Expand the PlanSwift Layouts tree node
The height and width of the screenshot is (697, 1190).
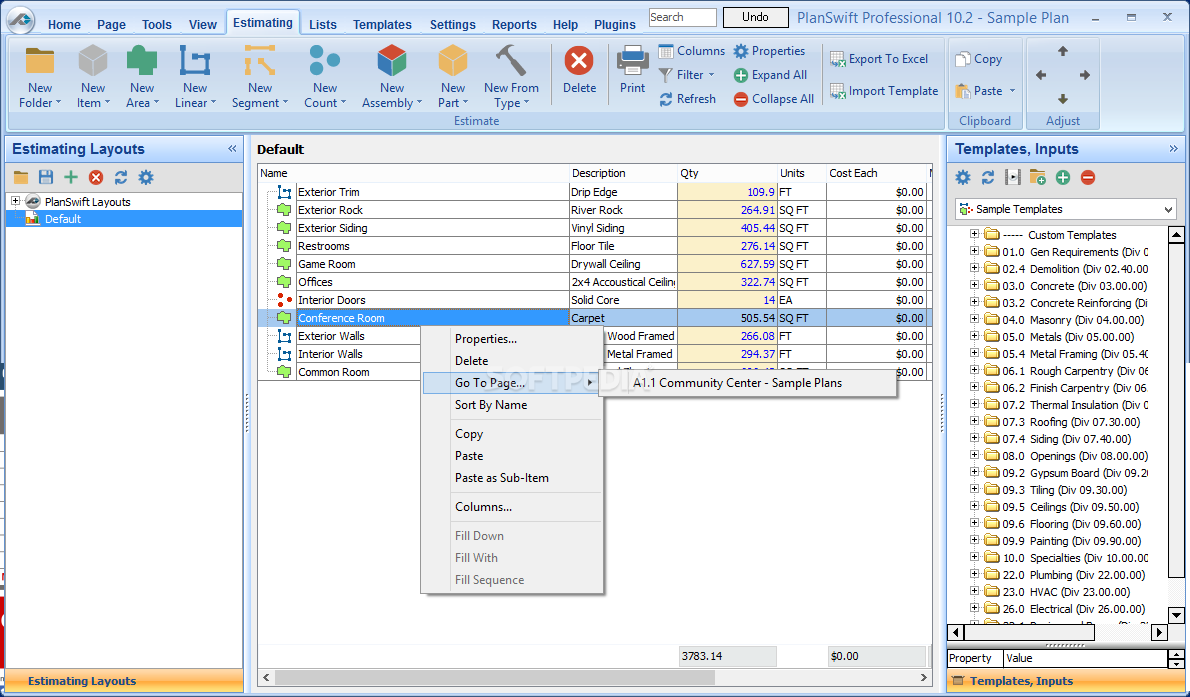pyautogui.click(x=15, y=201)
